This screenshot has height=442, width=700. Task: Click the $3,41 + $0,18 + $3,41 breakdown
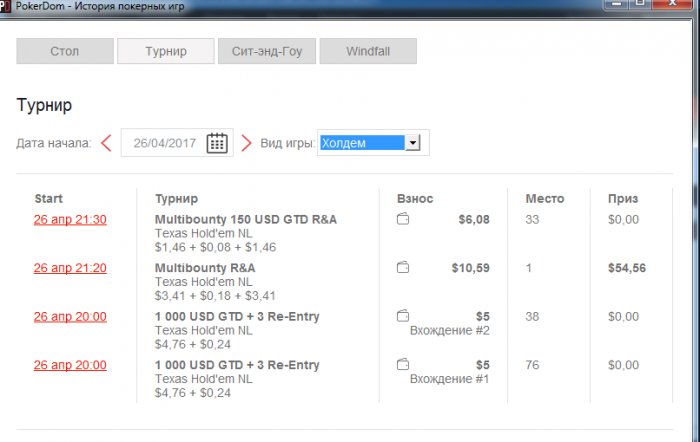coord(215,296)
